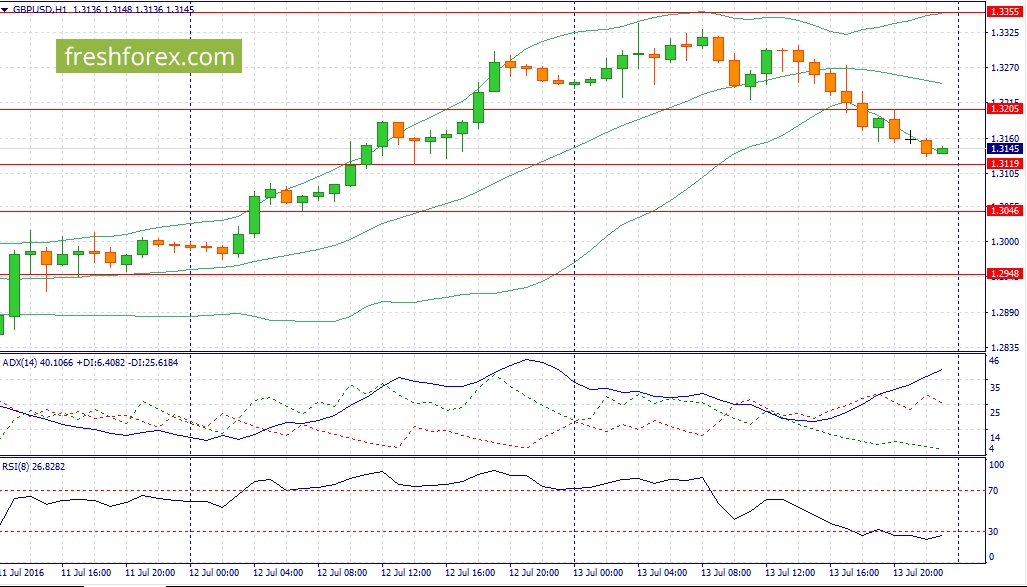
Task: Click the RSI 30 oversold level label
Action: (994, 531)
